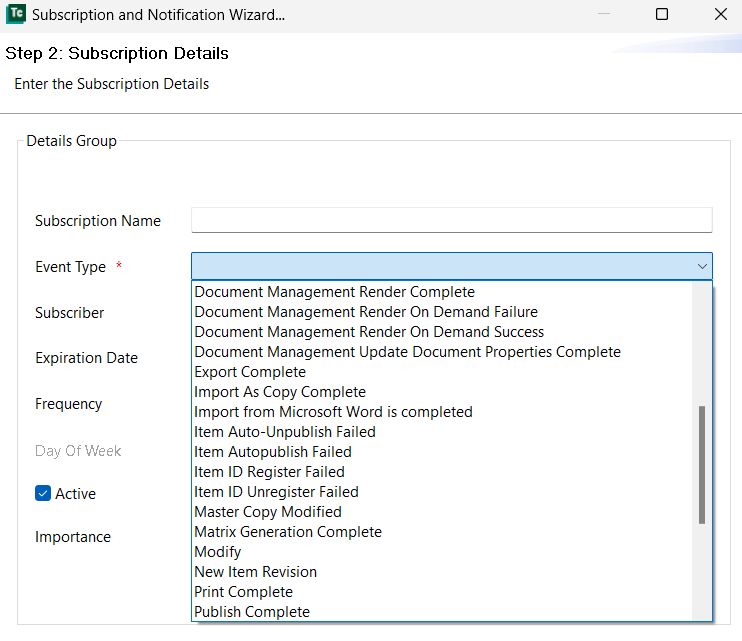Collapse the Event Type dropdown arrow
Image resolution: width=742 pixels, height=641 pixels.
coord(702,266)
